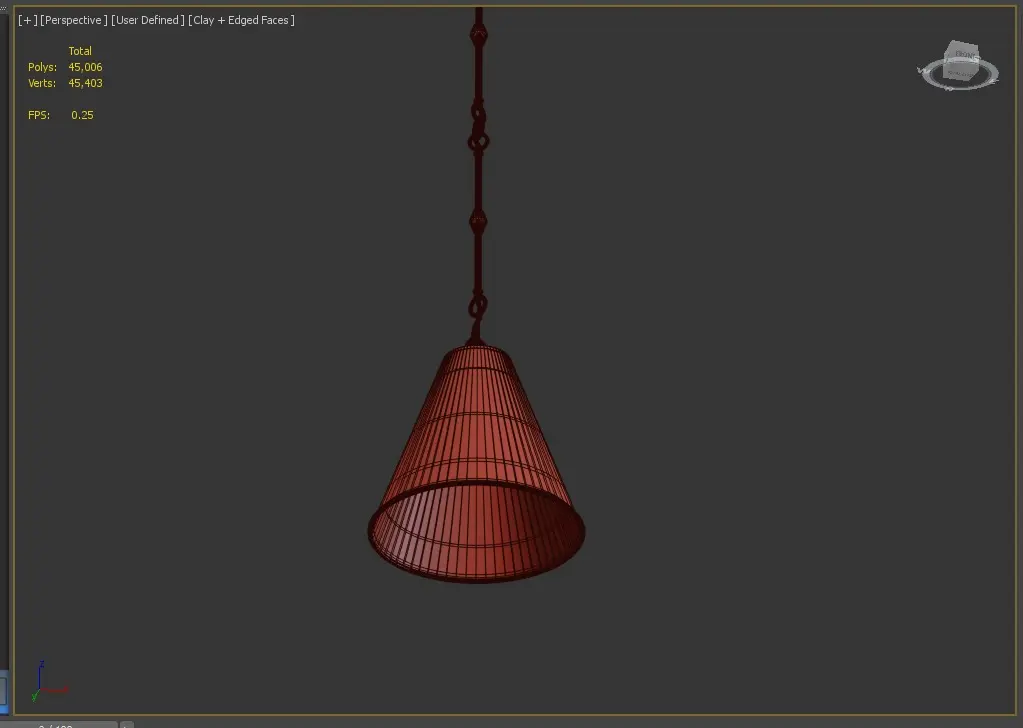Open the Perspective viewport view menu
Image resolution: width=1023 pixels, height=728 pixels.
(74, 20)
